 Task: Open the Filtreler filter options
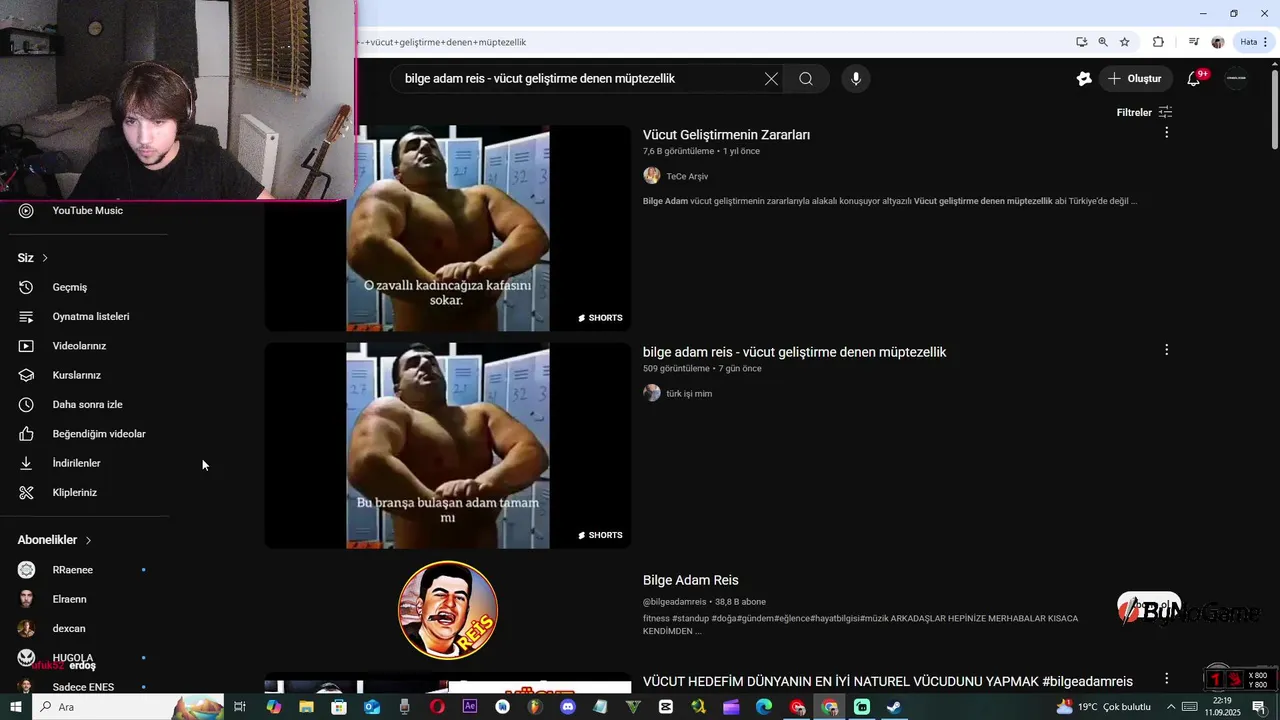click(x=1144, y=112)
